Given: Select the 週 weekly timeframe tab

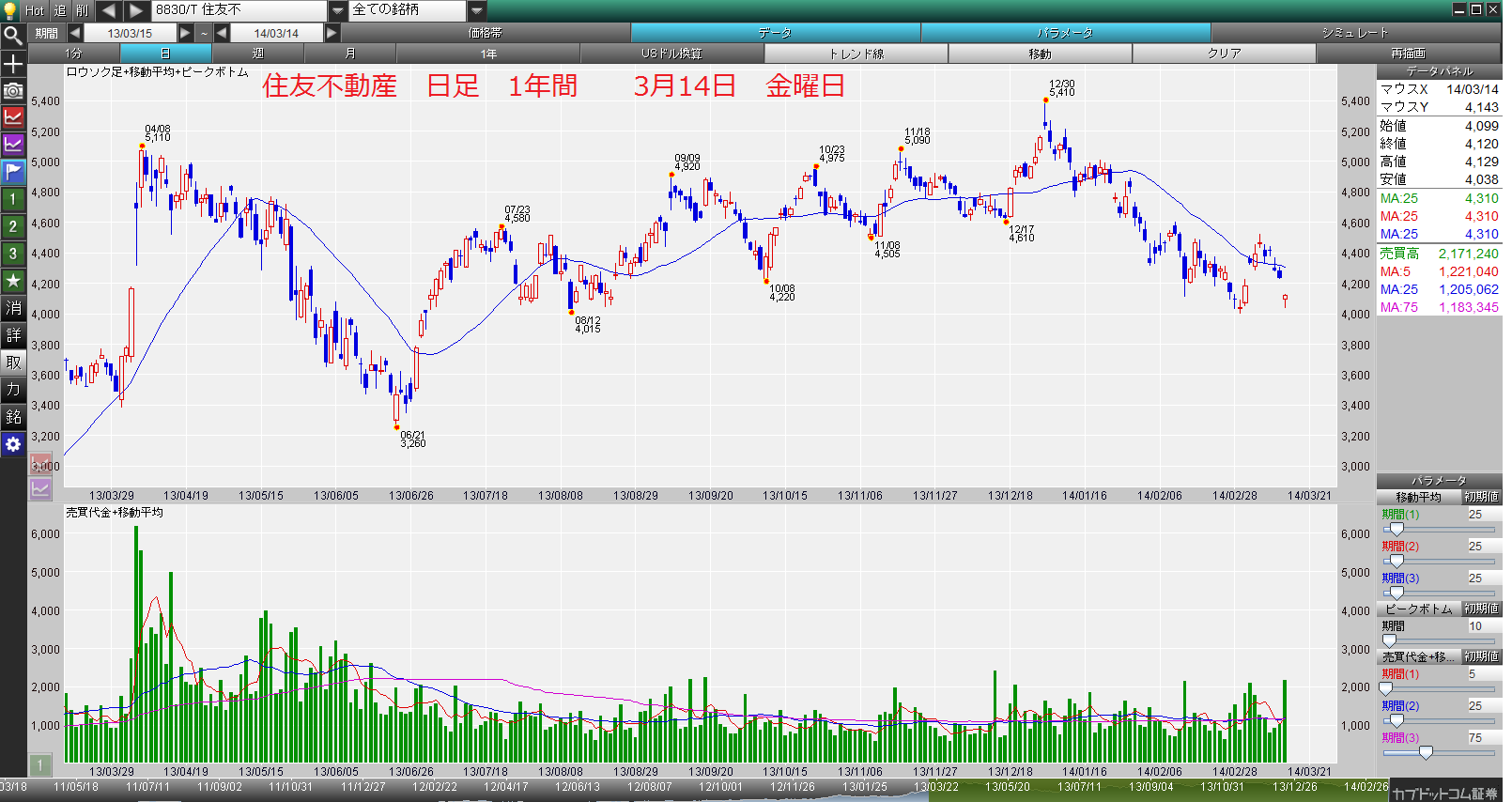Looking at the screenshot, I should [x=257, y=54].
